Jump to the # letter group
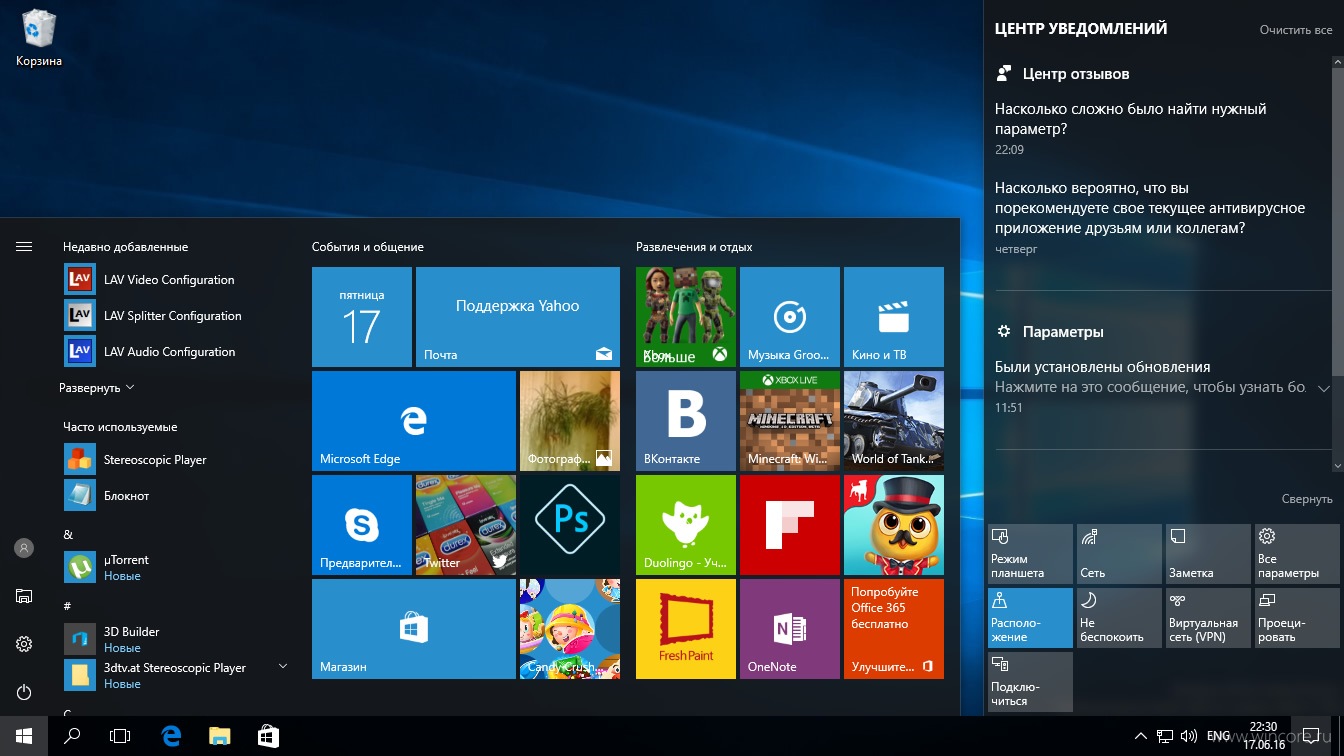Screen dimensions: 1344x756 (x=67, y=606)
